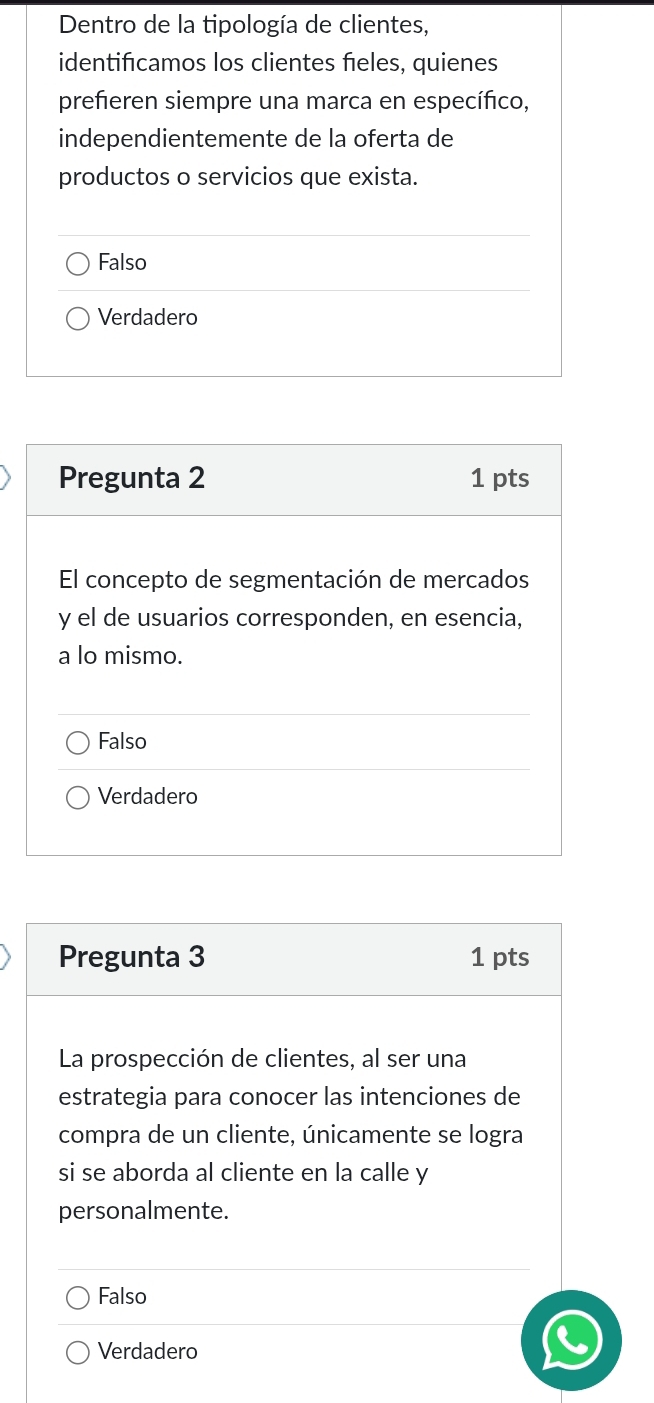Choose Verdadero radio button in Pregunta 2
Image resolution: width=654 pixels, height=1403 pixels.
(x=77, y=798)
